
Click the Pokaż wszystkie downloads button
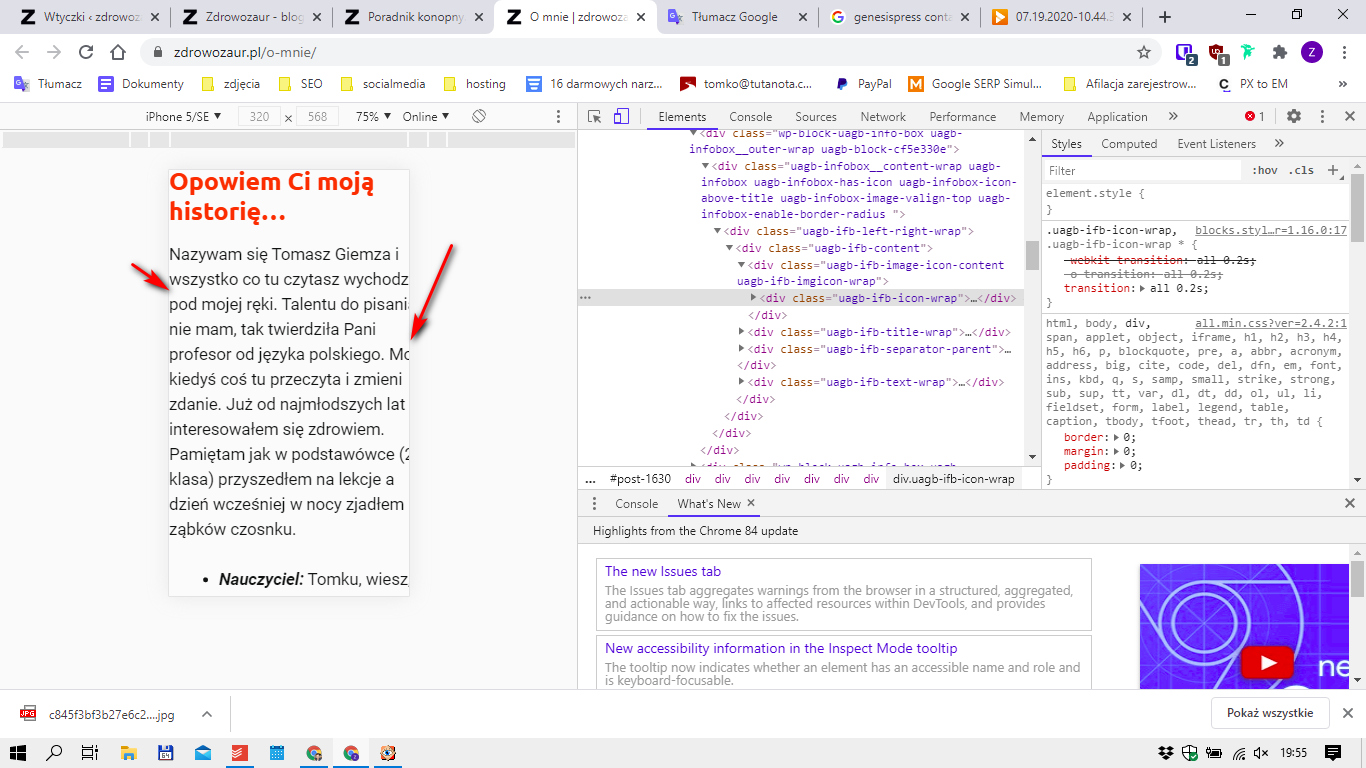tap(1270, 713)
